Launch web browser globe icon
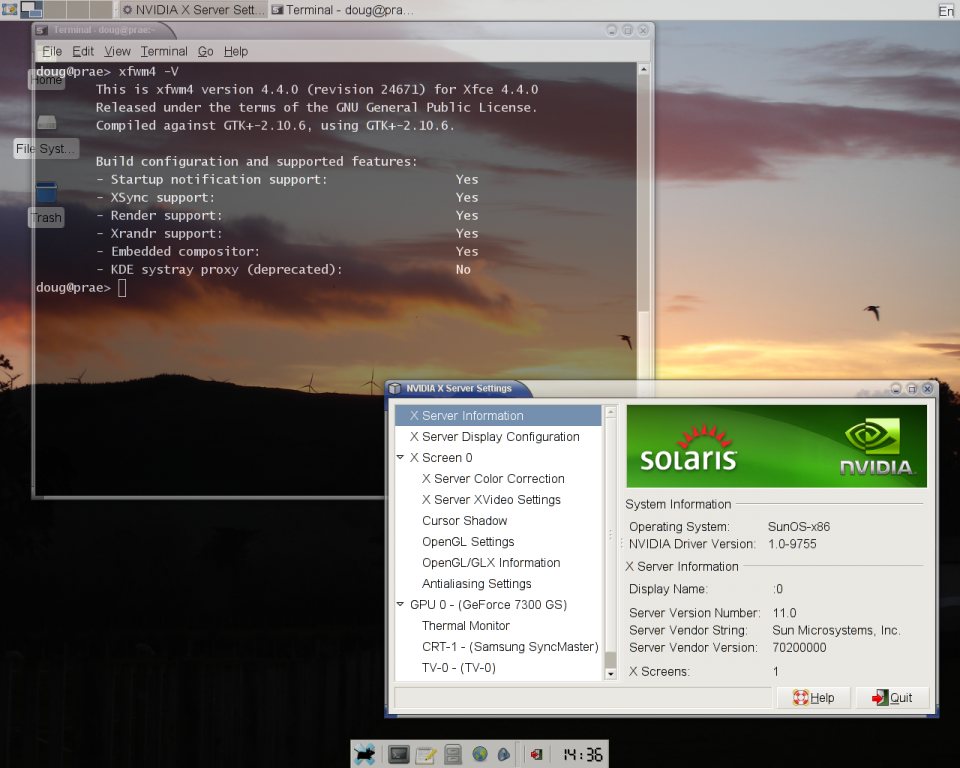This screenshot has height=768, width=960. (x=479, y=755)
